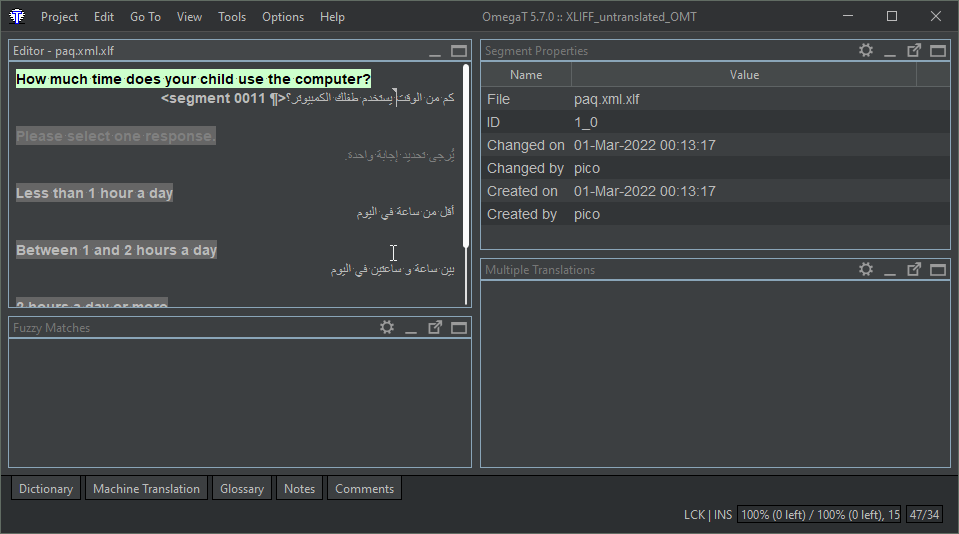The height and width of the screenshot is (534, 959).
Task: Open Multiple Translations settings gear
Action: point(865,269)
